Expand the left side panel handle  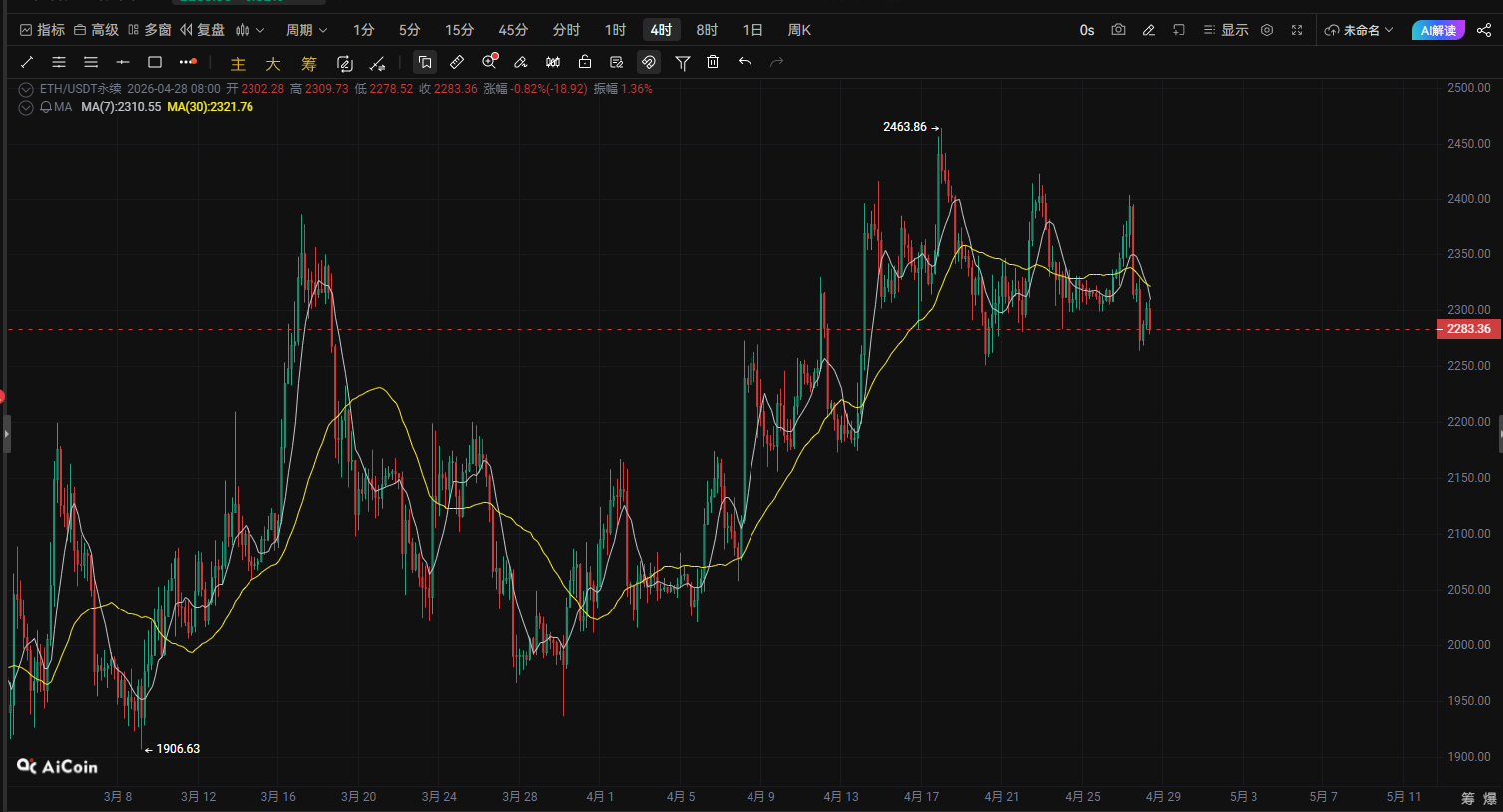(7, 435)
